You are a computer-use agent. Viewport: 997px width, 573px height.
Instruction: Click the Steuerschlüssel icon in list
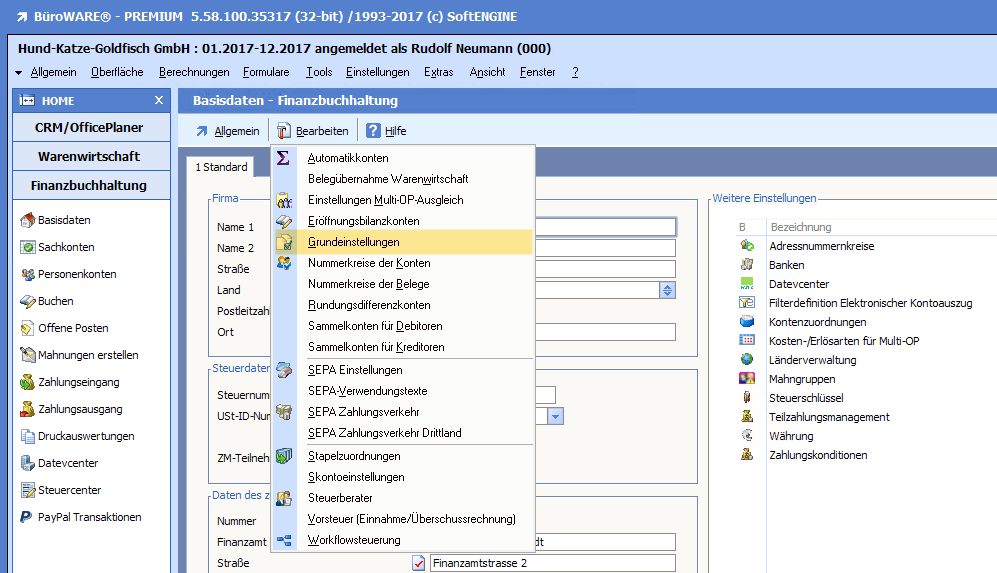[746, 398]
